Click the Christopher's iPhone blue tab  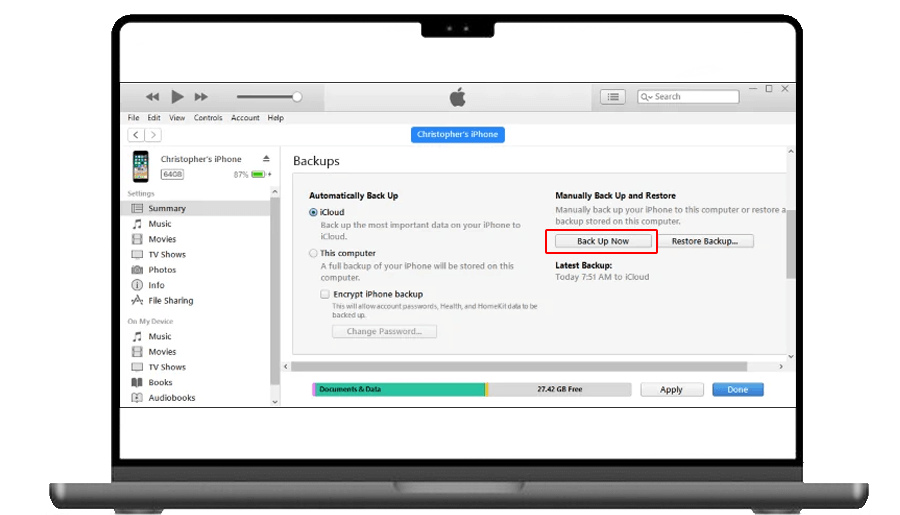[457, 134]
